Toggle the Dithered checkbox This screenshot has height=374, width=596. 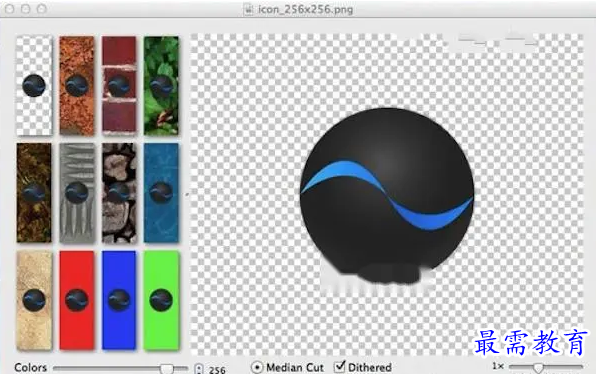click(339, 367)
